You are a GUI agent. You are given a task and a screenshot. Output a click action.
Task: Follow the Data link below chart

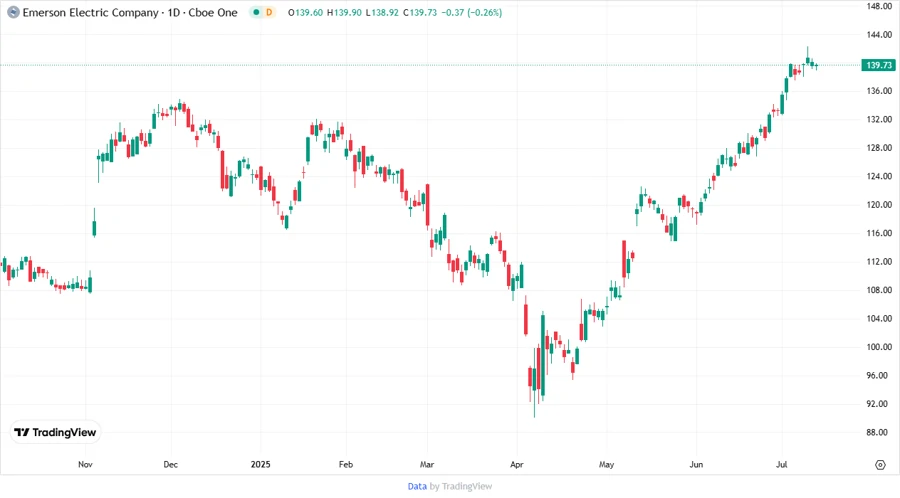pos(417,486)
